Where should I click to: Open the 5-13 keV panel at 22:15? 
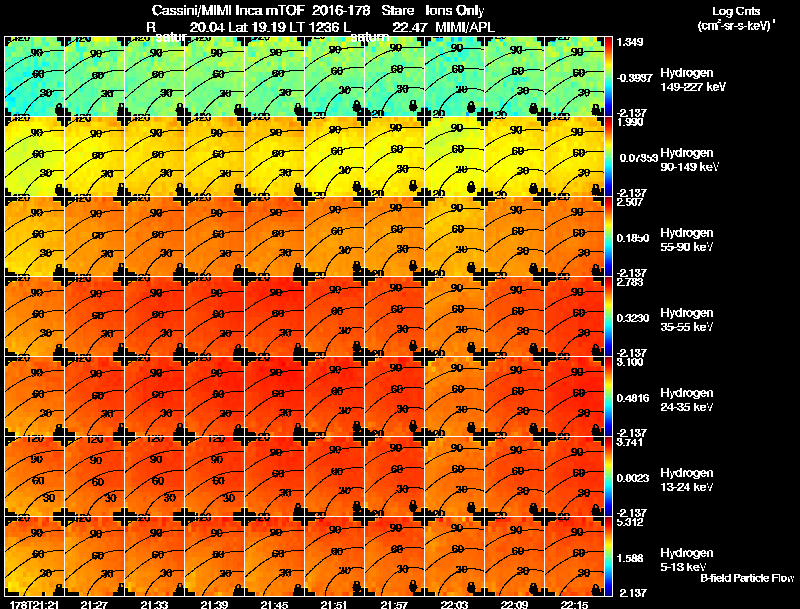(574, 556)
